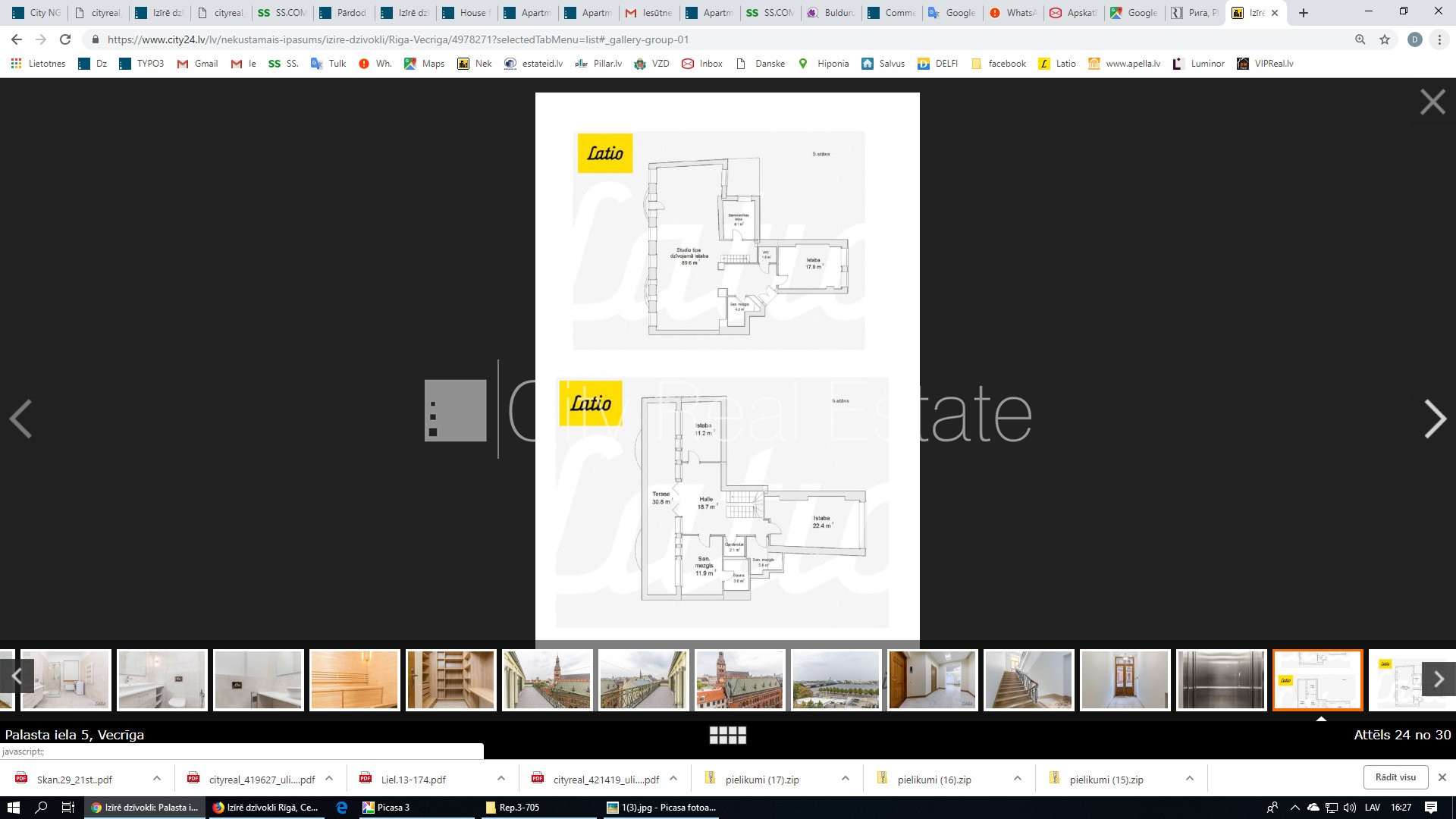Switch to the WhatsApp browser tab
Viewport: 1456px width, 819px height.
point(1012,13)
